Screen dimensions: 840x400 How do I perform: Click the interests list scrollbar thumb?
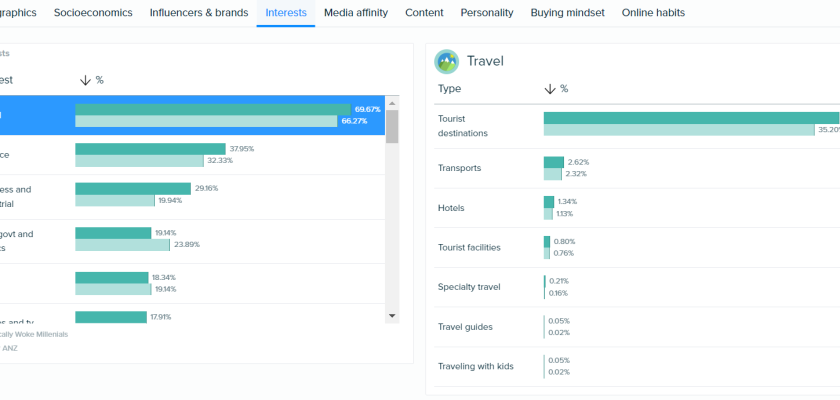click(x=392, y=127)
